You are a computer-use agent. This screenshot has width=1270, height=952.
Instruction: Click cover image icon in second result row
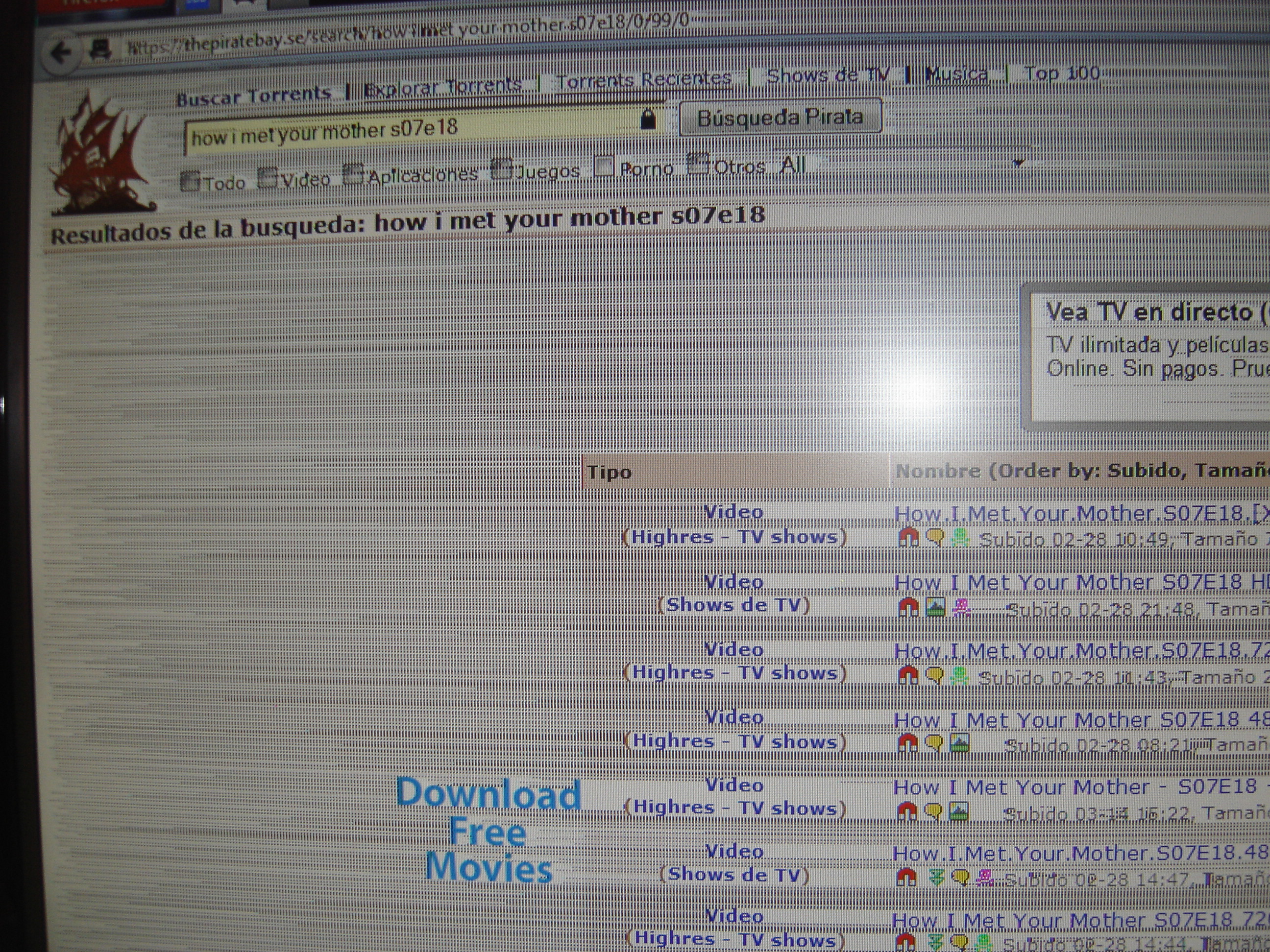pyautogui.click(x=935, y=607)
